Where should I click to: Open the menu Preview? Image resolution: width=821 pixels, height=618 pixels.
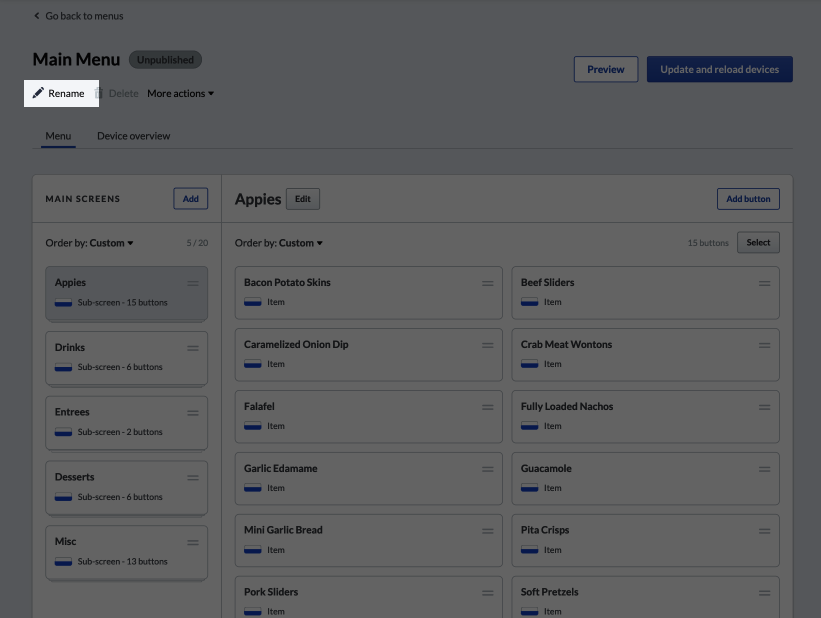tap(605, 69)
